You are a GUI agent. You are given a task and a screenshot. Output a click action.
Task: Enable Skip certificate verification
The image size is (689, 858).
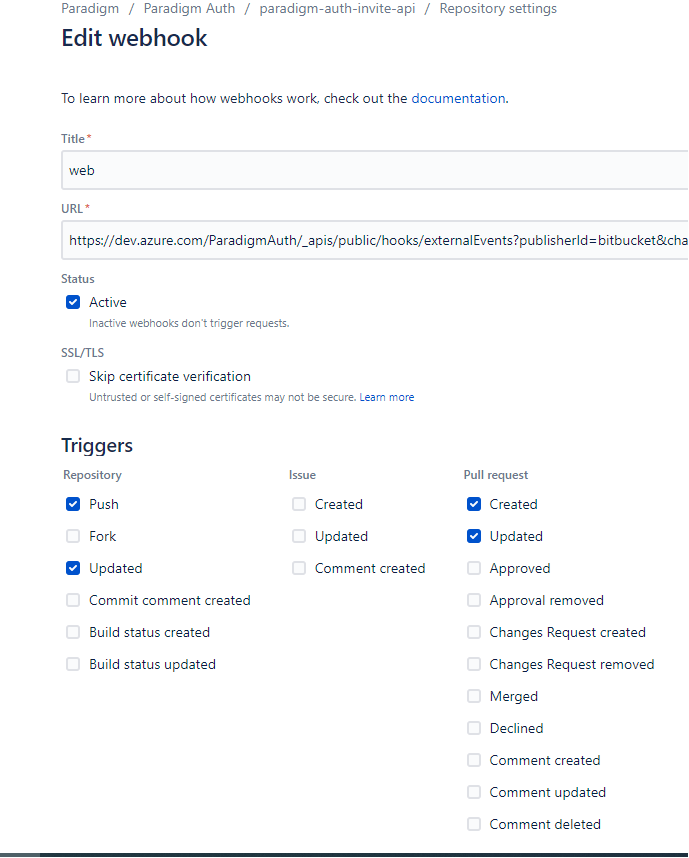tap(72, 375)
